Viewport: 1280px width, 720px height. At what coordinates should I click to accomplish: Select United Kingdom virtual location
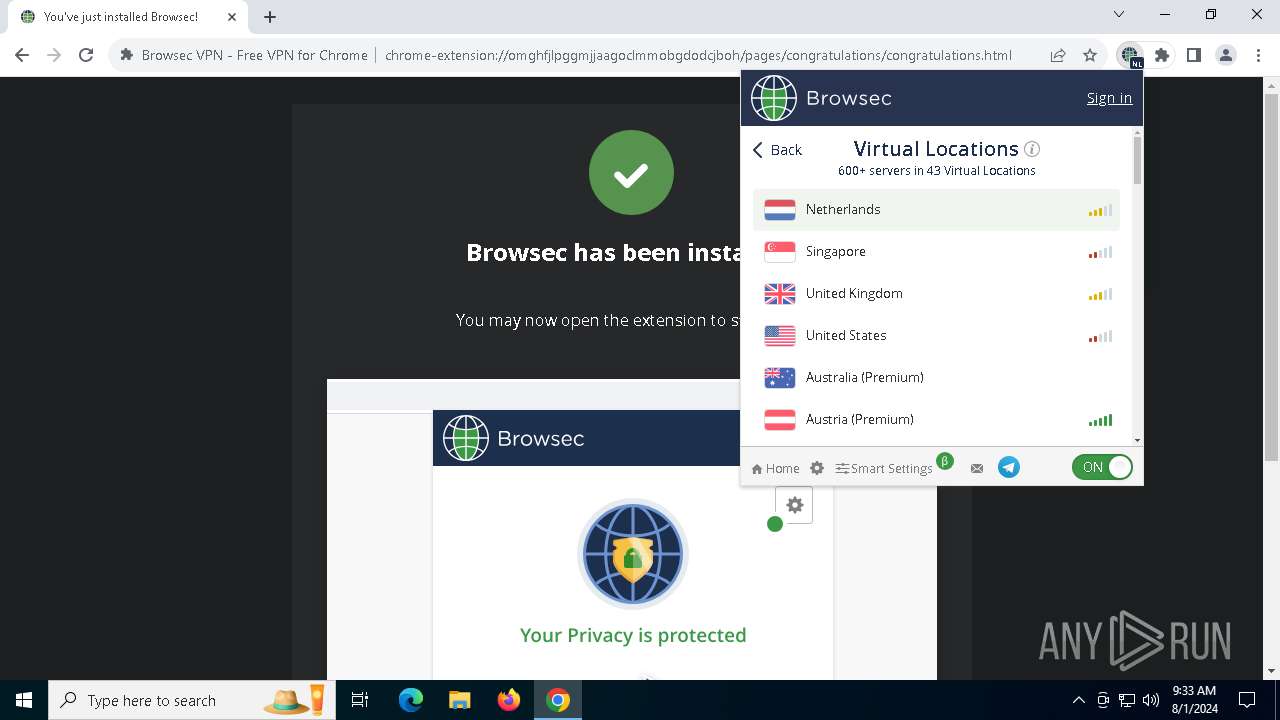(936, 294)
